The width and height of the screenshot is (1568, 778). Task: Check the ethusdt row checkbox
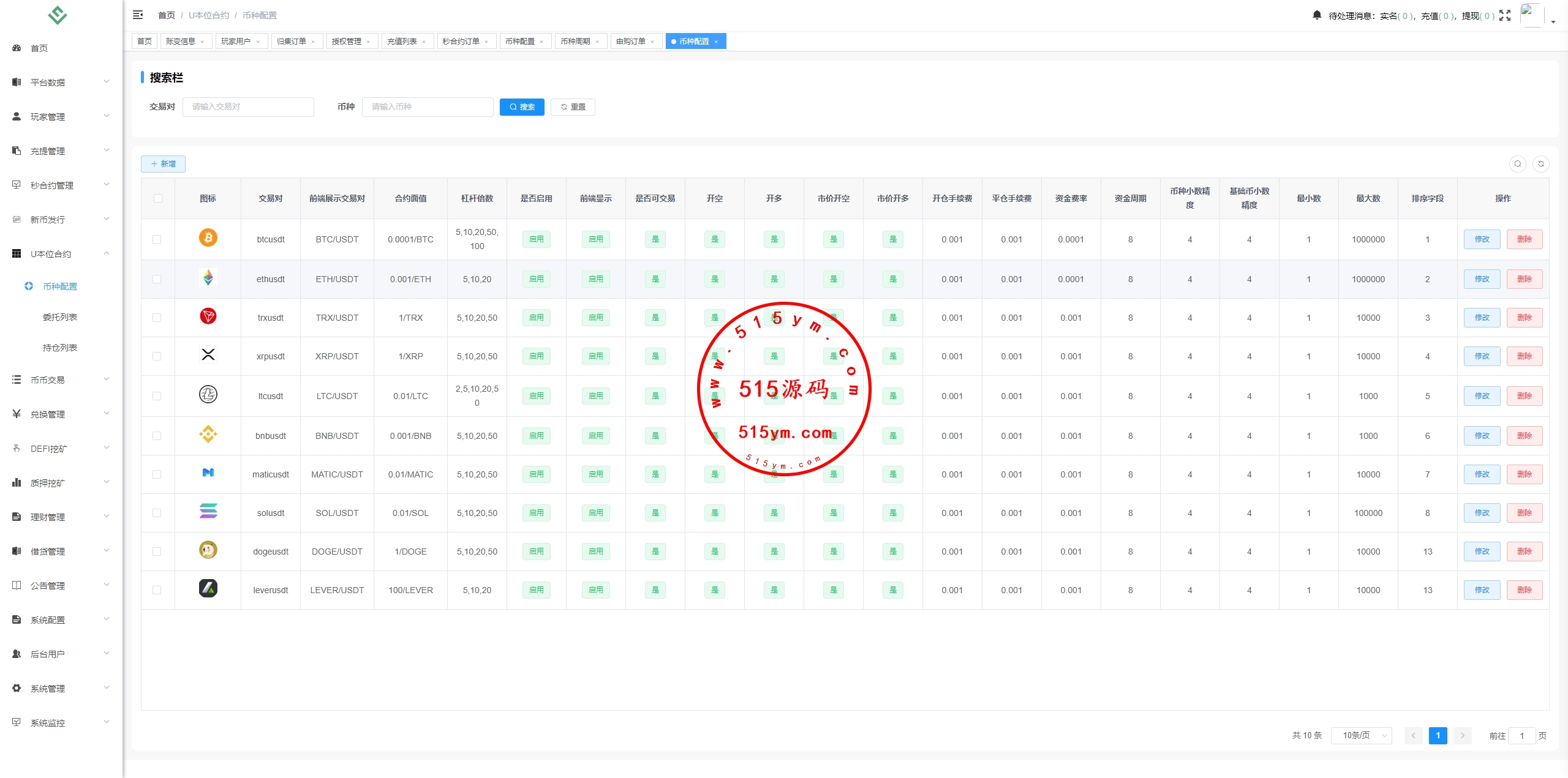[157, 279]
